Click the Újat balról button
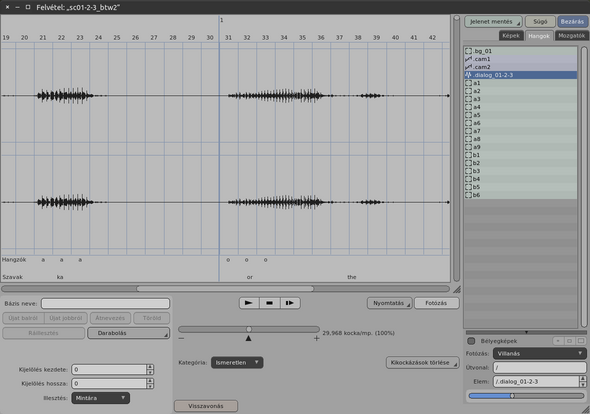This screenshot has height=414, width=590. pos(23,318)
